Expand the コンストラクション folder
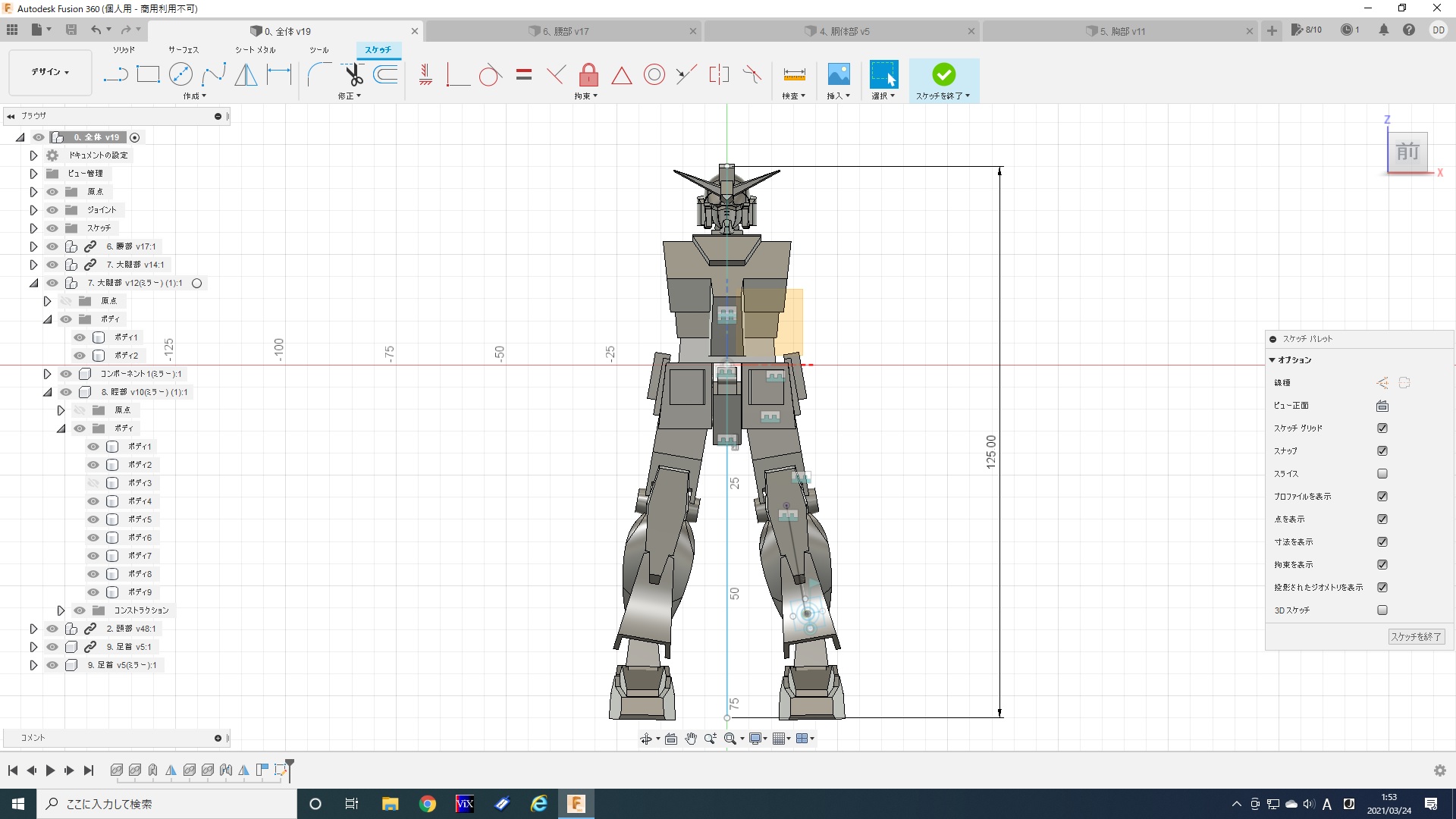 [x=61, y=610]
